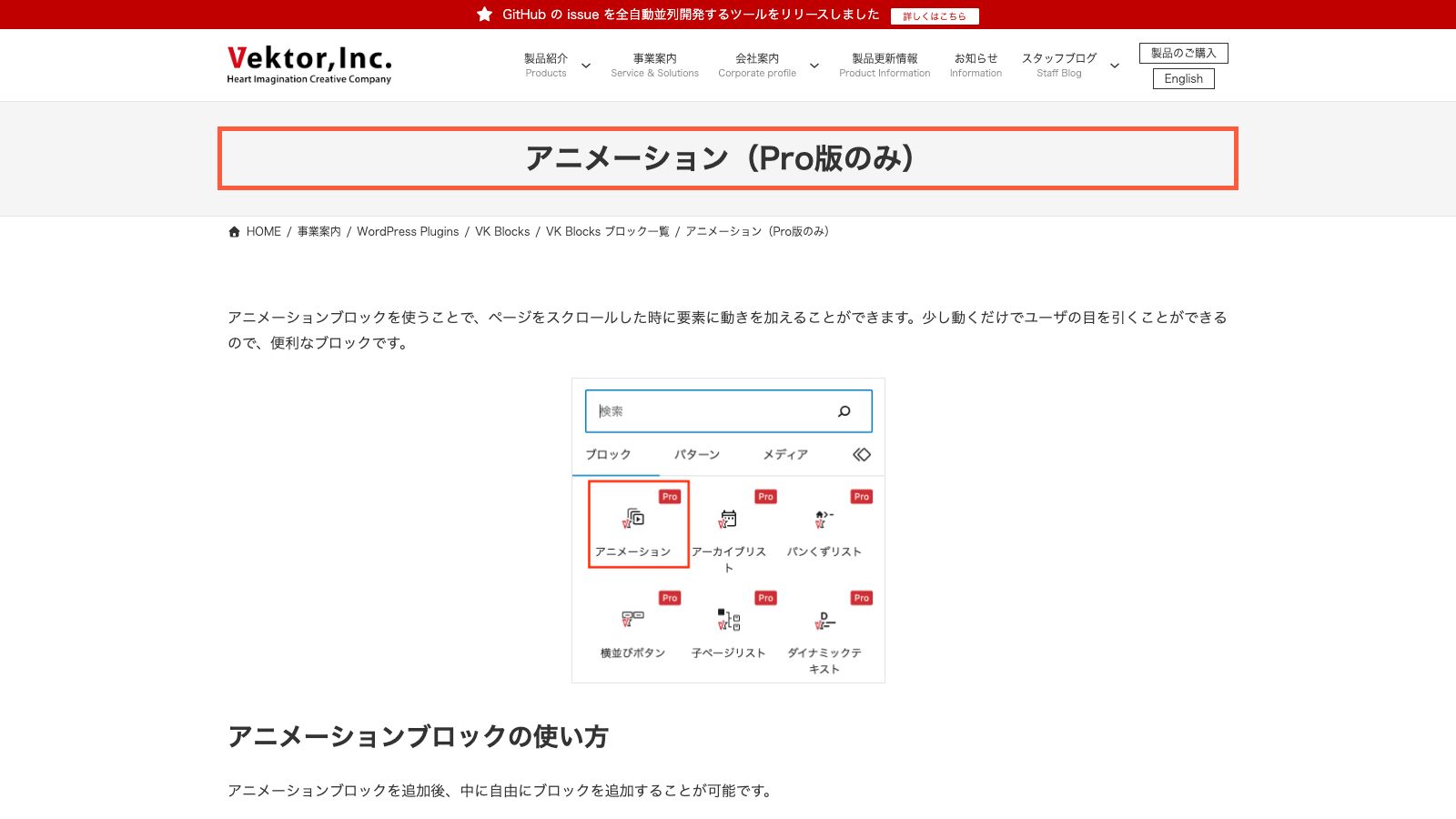Image resolution: width=1456 pixels, height=819 pixels.
Task: Open the 会社案内 Corporate profile menu
Action: [x=757, y=65]
